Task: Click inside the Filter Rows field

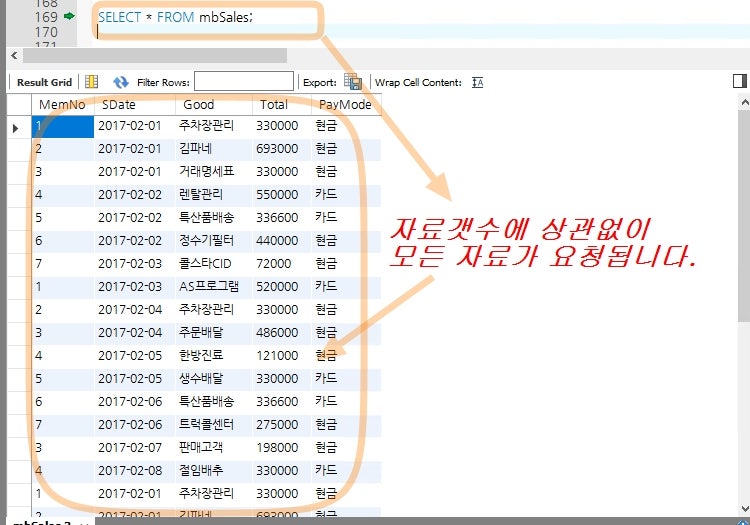Action: point(243,81)
